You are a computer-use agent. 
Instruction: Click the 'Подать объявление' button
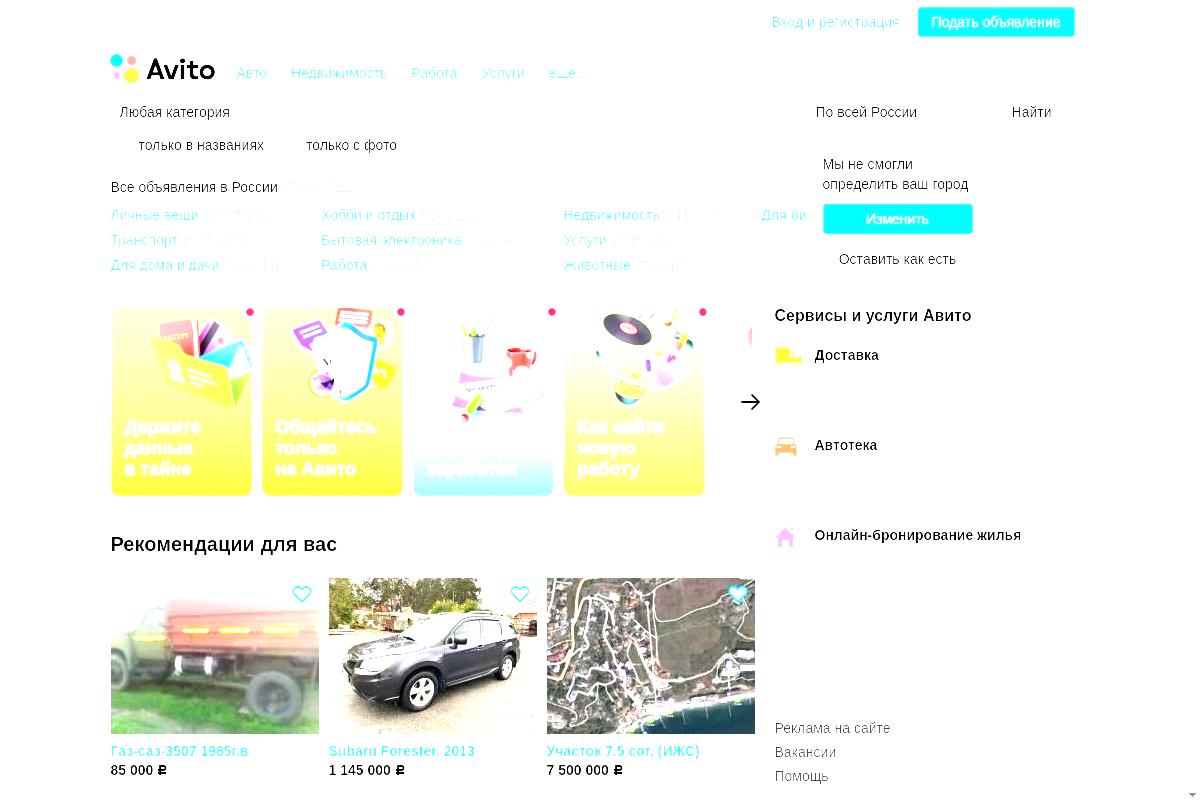click(x=996, y=22)
